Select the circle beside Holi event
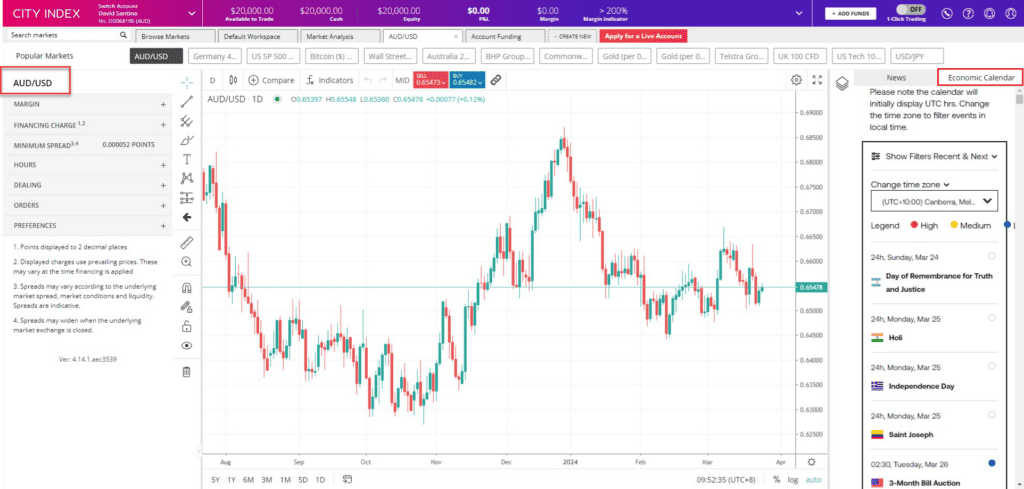The height and width of the screenshot is (489, 1024). click(x=992, y=318)
